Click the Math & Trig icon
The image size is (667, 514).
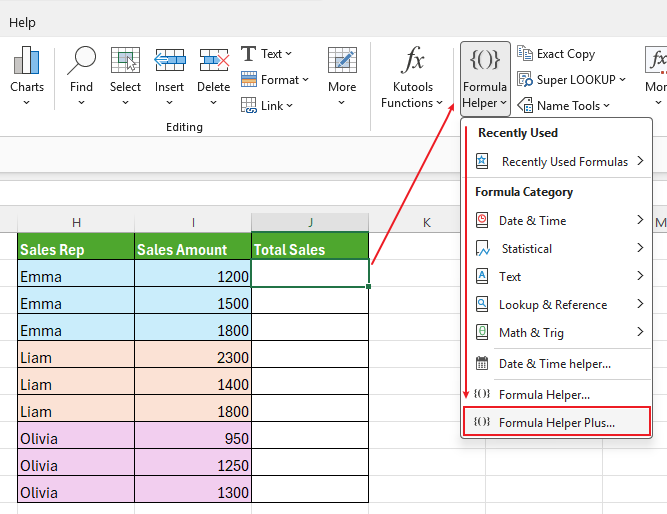pyautogui.click(x=482, y=332)
